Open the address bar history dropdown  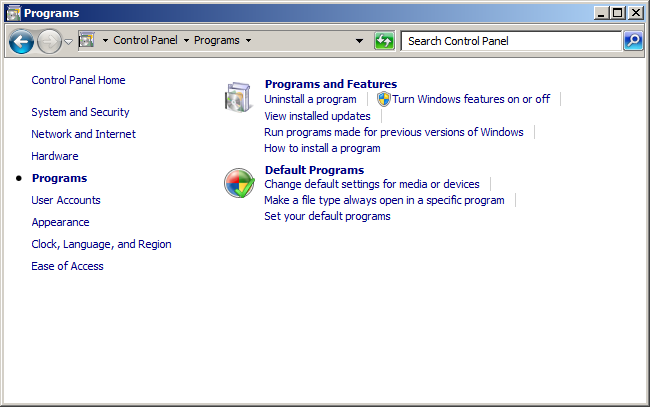(x=359, y=41)
